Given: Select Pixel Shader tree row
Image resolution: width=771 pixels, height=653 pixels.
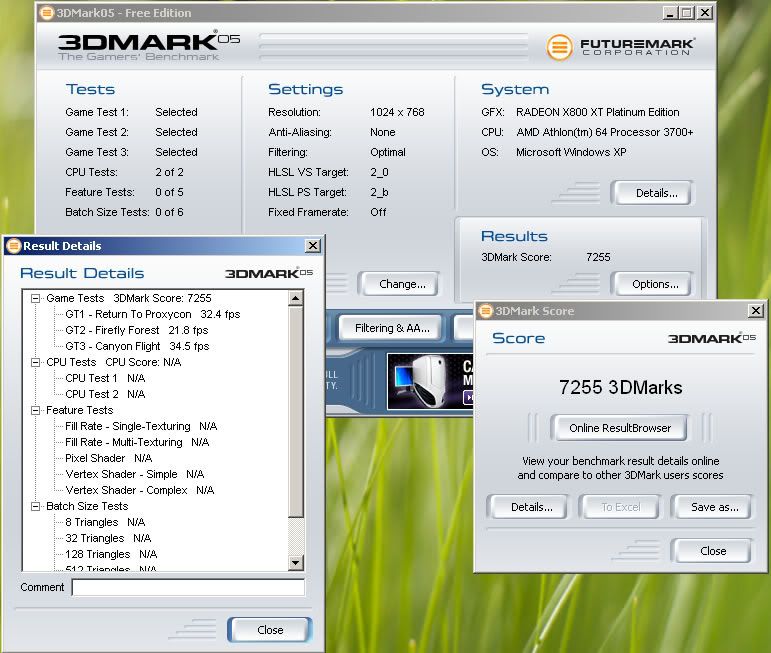Looking at the screenshot, I should [109, 458].
